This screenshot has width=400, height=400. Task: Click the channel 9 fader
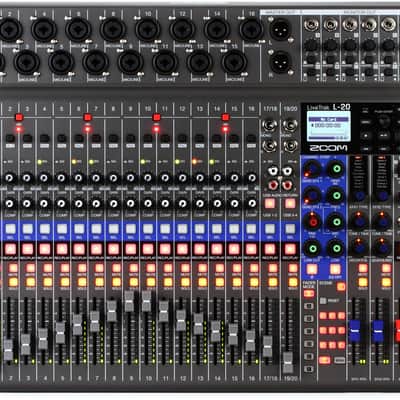tap(129, 301)
